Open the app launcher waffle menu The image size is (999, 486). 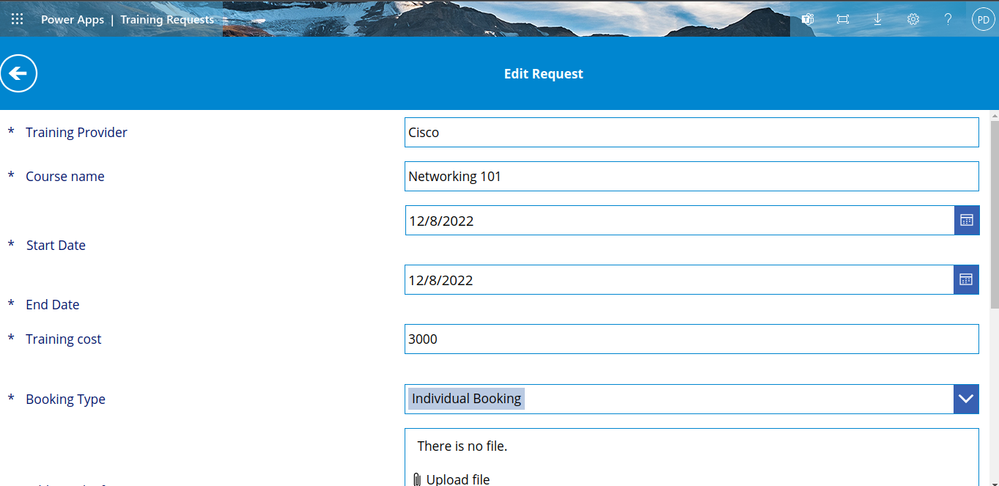pyautogui.click(x=17, y=19)
